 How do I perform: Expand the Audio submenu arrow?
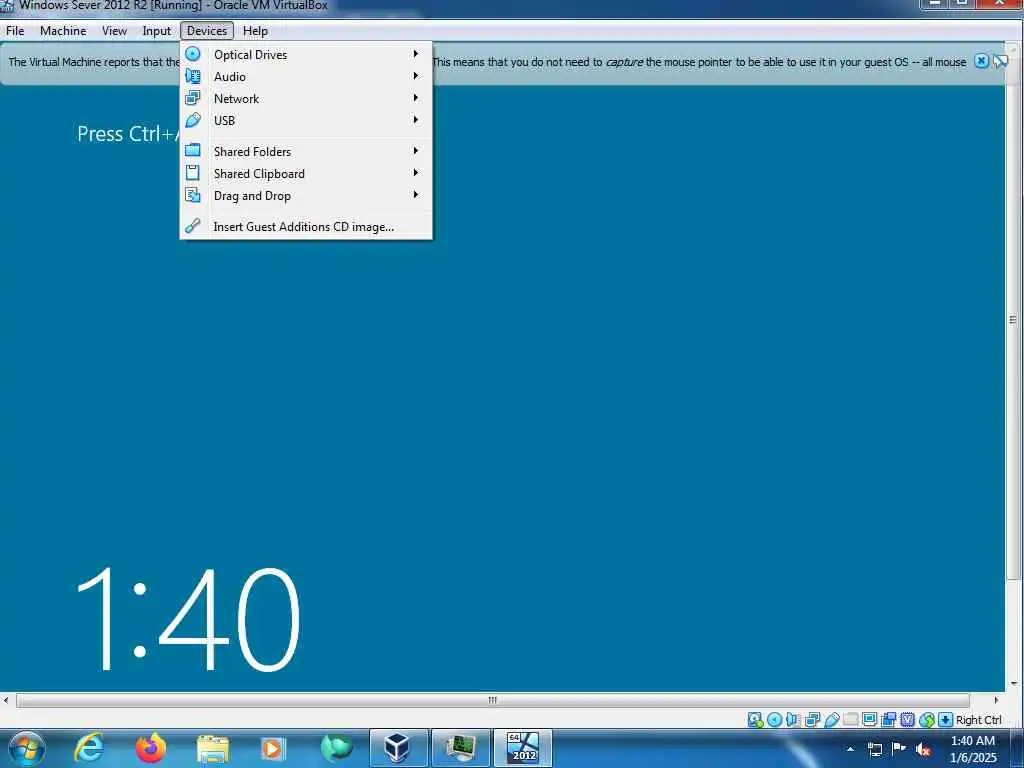[415, 76]
